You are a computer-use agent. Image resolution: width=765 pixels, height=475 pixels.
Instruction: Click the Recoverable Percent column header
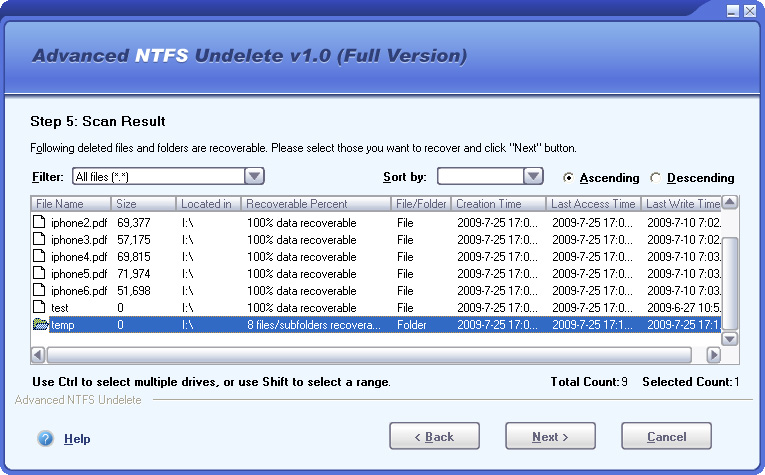pyautogui.click(x=316, y=204)
